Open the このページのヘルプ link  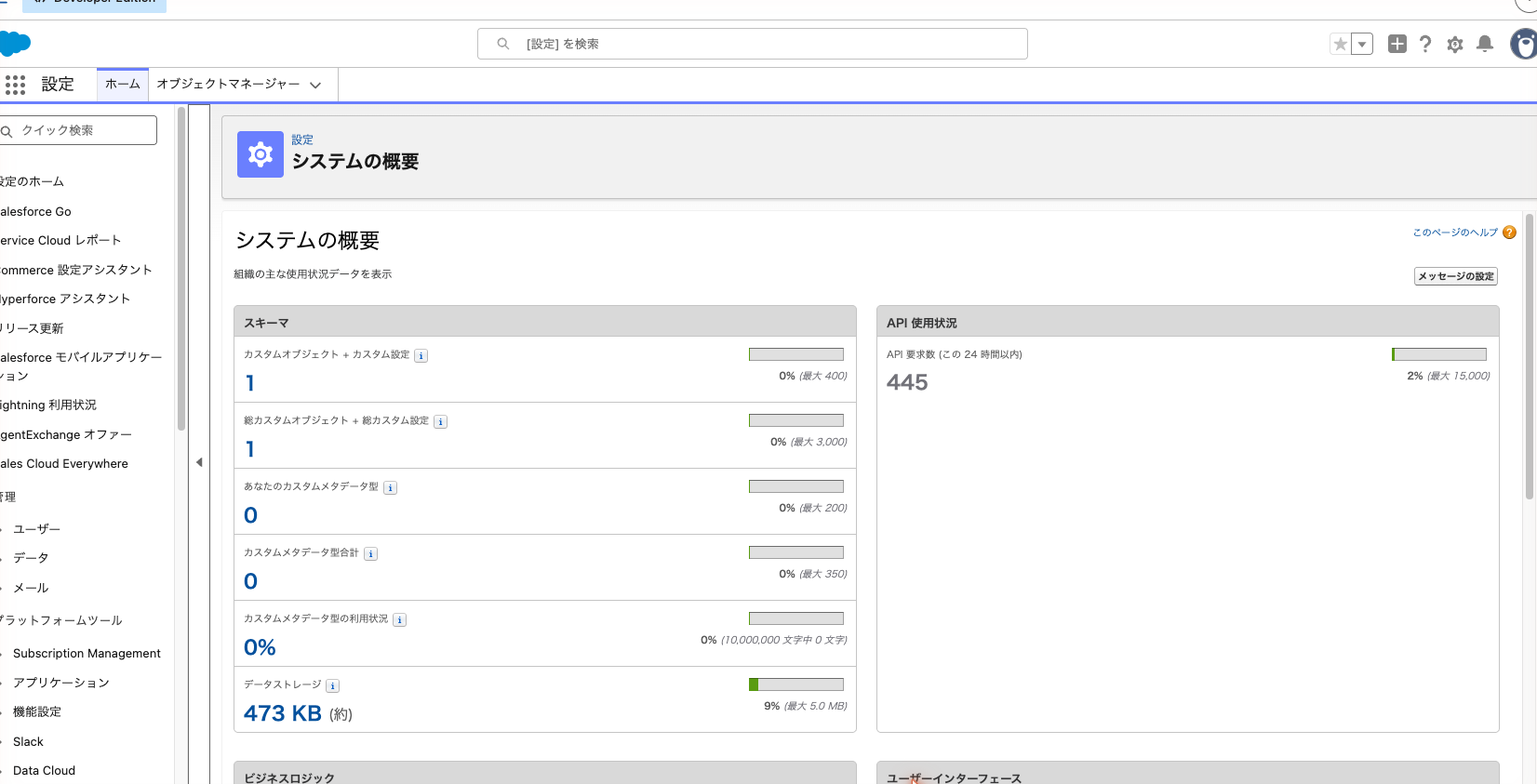(1455, 233)
